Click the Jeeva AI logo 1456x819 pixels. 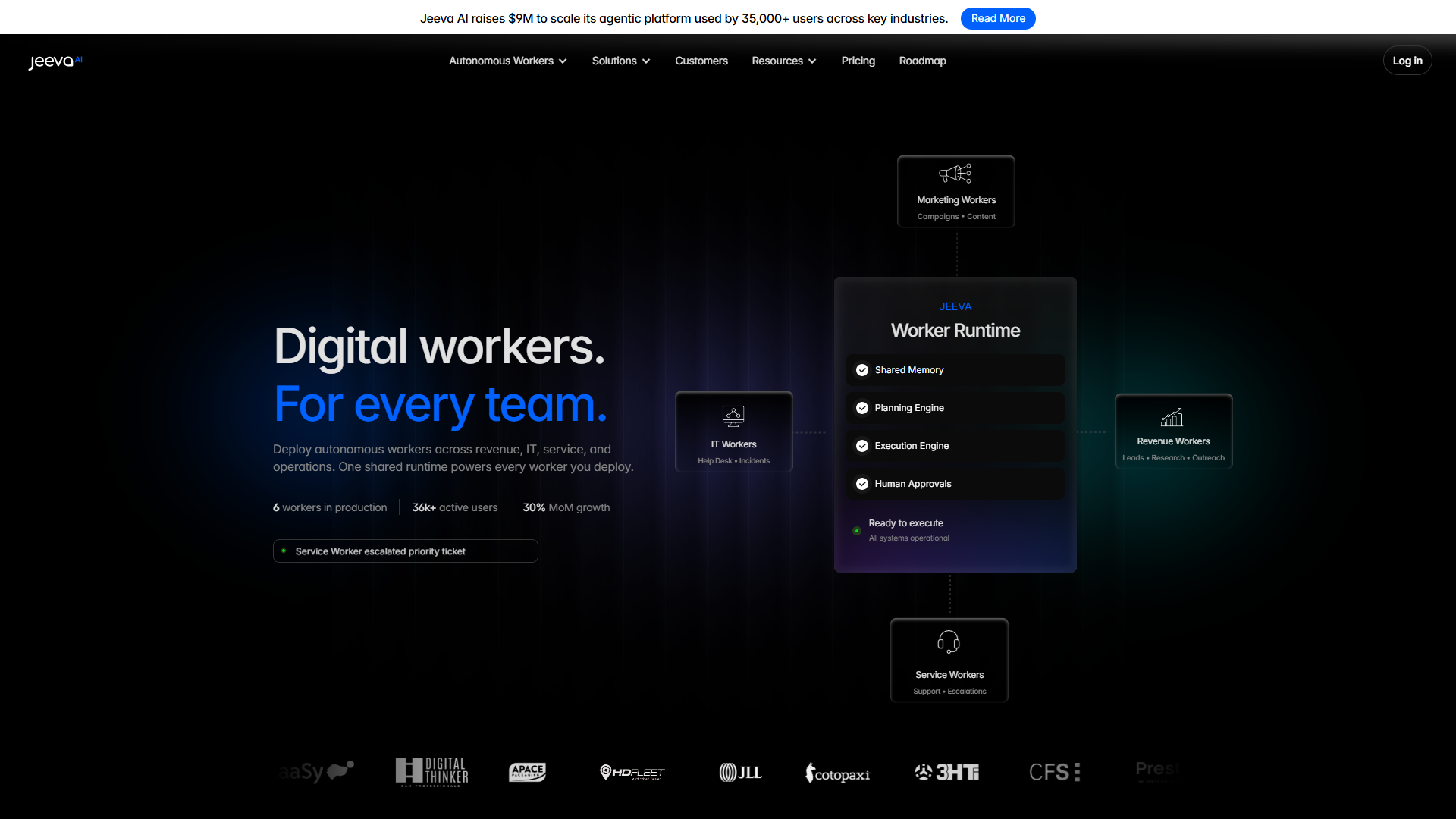(55, 61)
